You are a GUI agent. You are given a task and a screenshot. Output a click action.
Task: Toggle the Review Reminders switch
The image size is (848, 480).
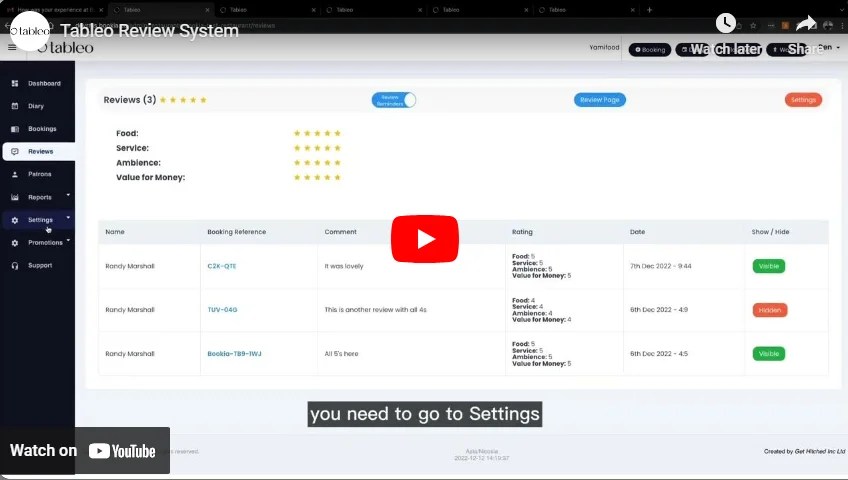pos(394,100)
